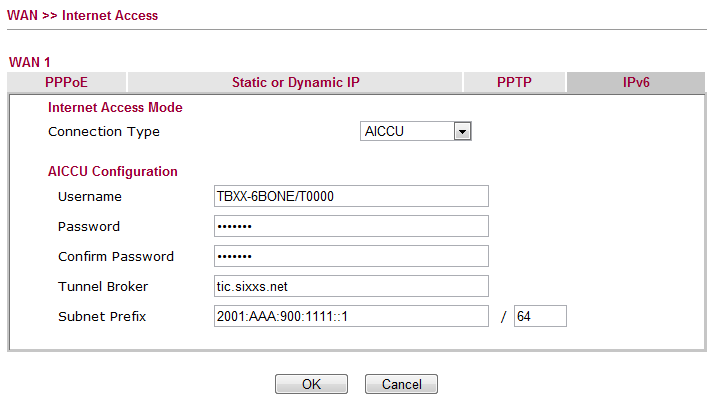Viewport: 717px width, 405px height.
Task: Switch to the PPPoE tab
Action: pyautogui.click(x=66, y=82)
